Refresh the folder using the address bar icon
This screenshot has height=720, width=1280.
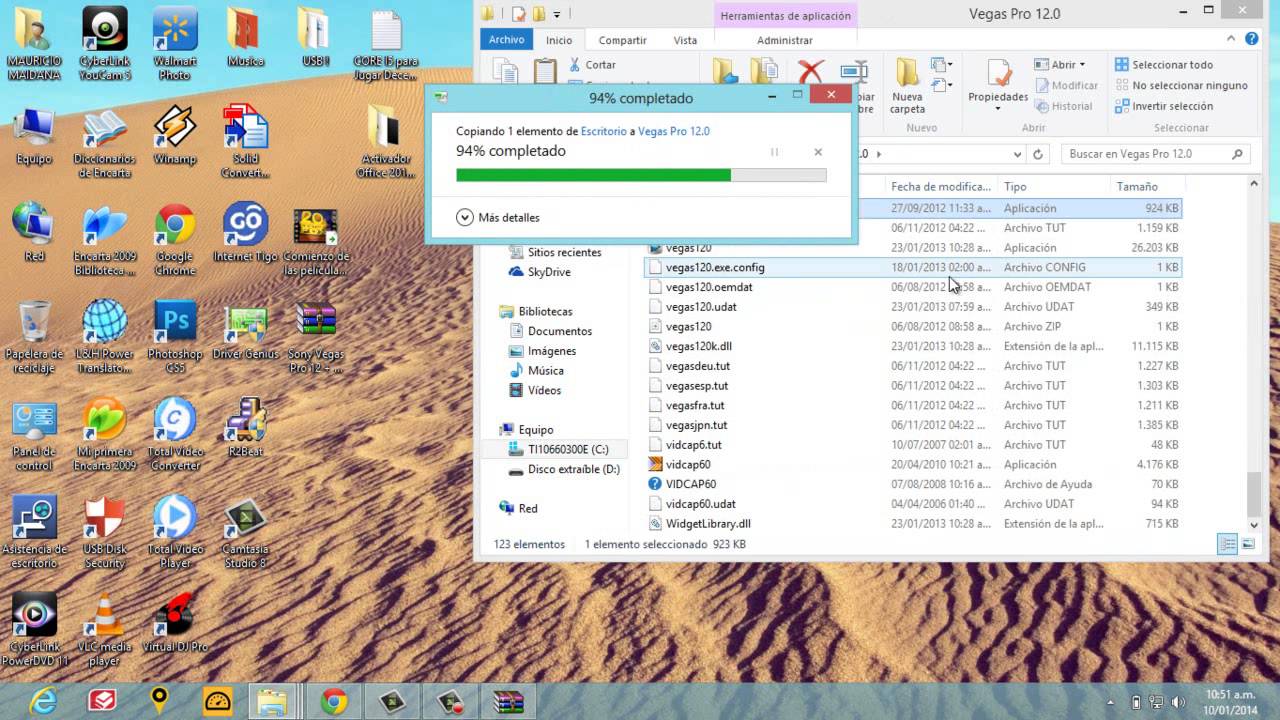[1038, 154]
